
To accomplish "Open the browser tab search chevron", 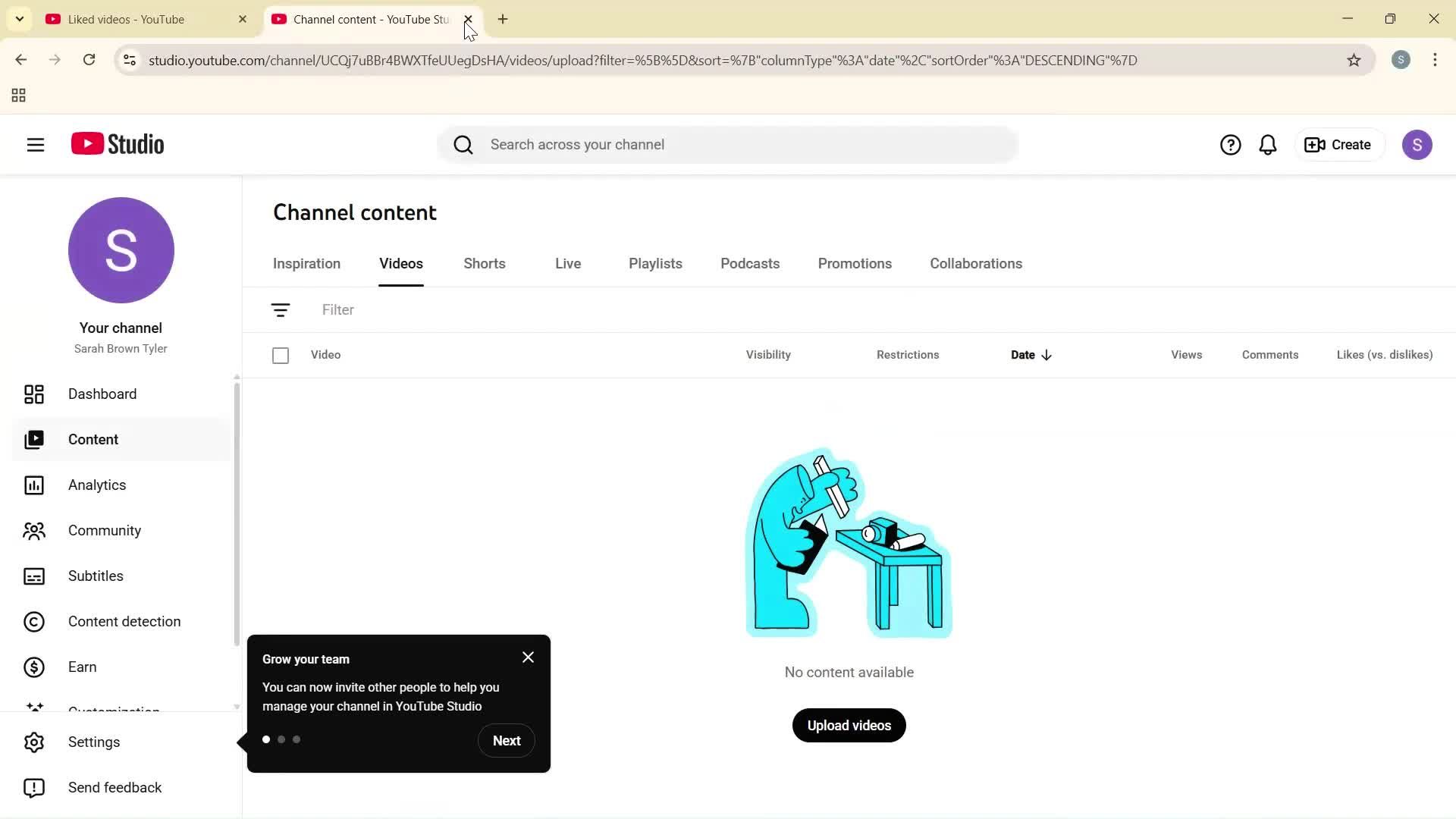I will (x=19, y=19).
